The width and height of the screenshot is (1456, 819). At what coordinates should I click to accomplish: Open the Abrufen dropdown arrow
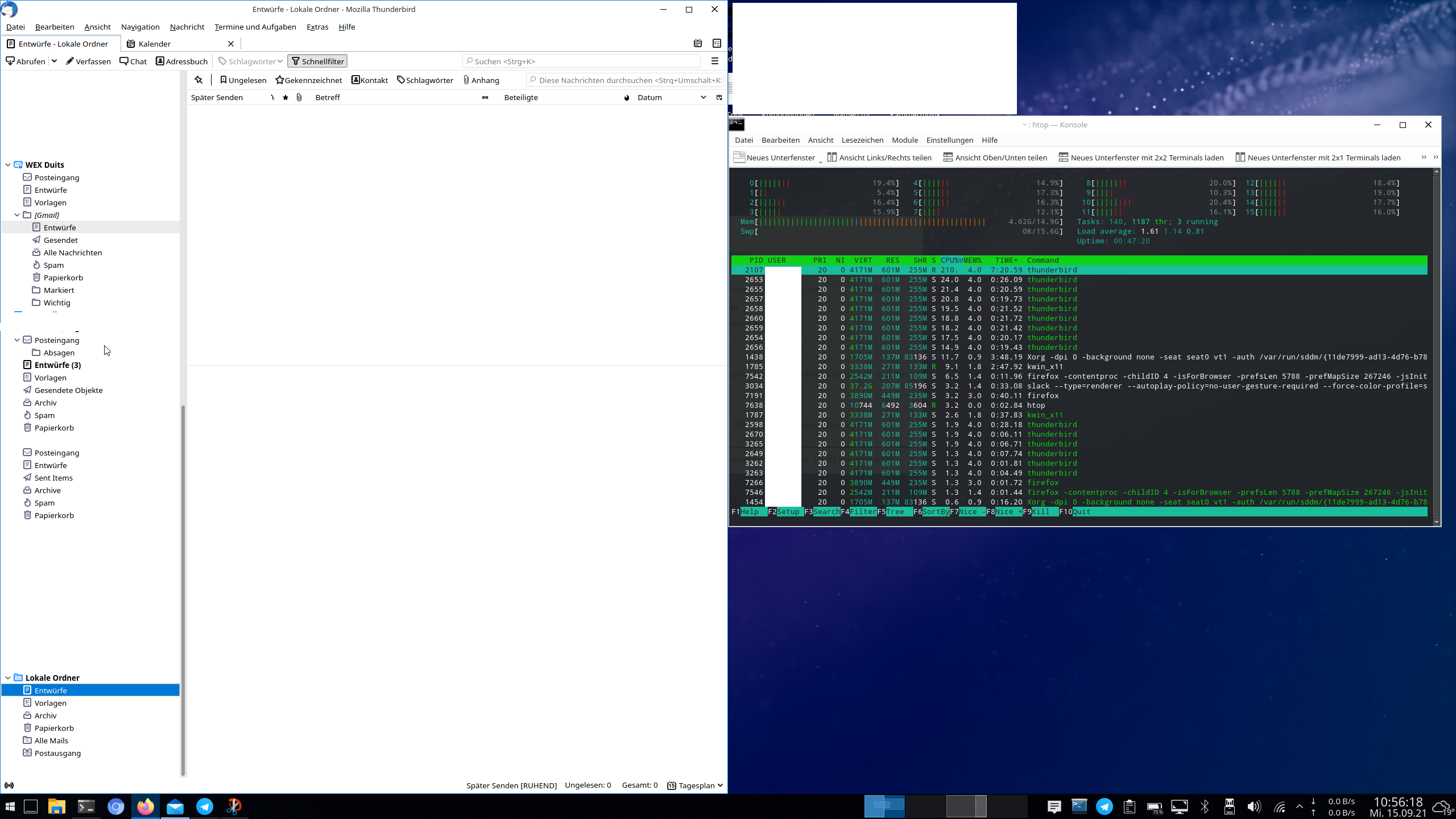coord(54,61)
